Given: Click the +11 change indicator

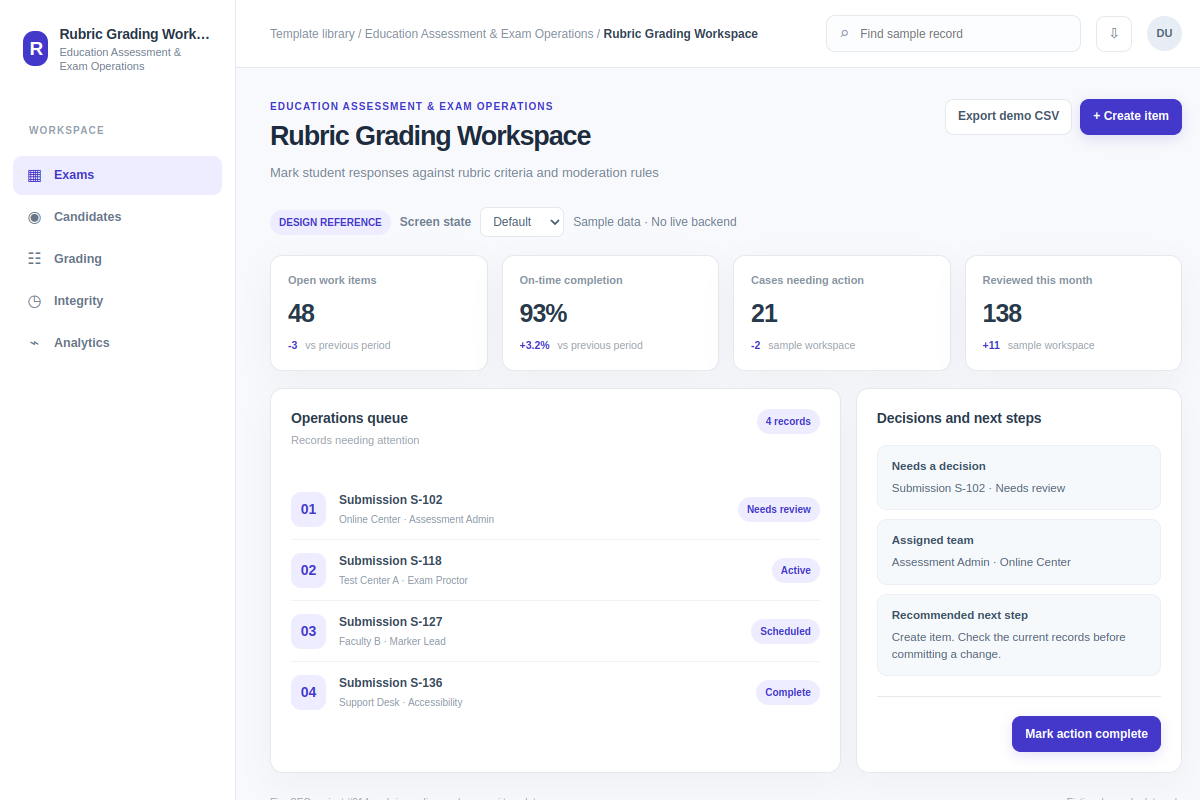Looking at the screenshot, I should [x=991, y=345].
